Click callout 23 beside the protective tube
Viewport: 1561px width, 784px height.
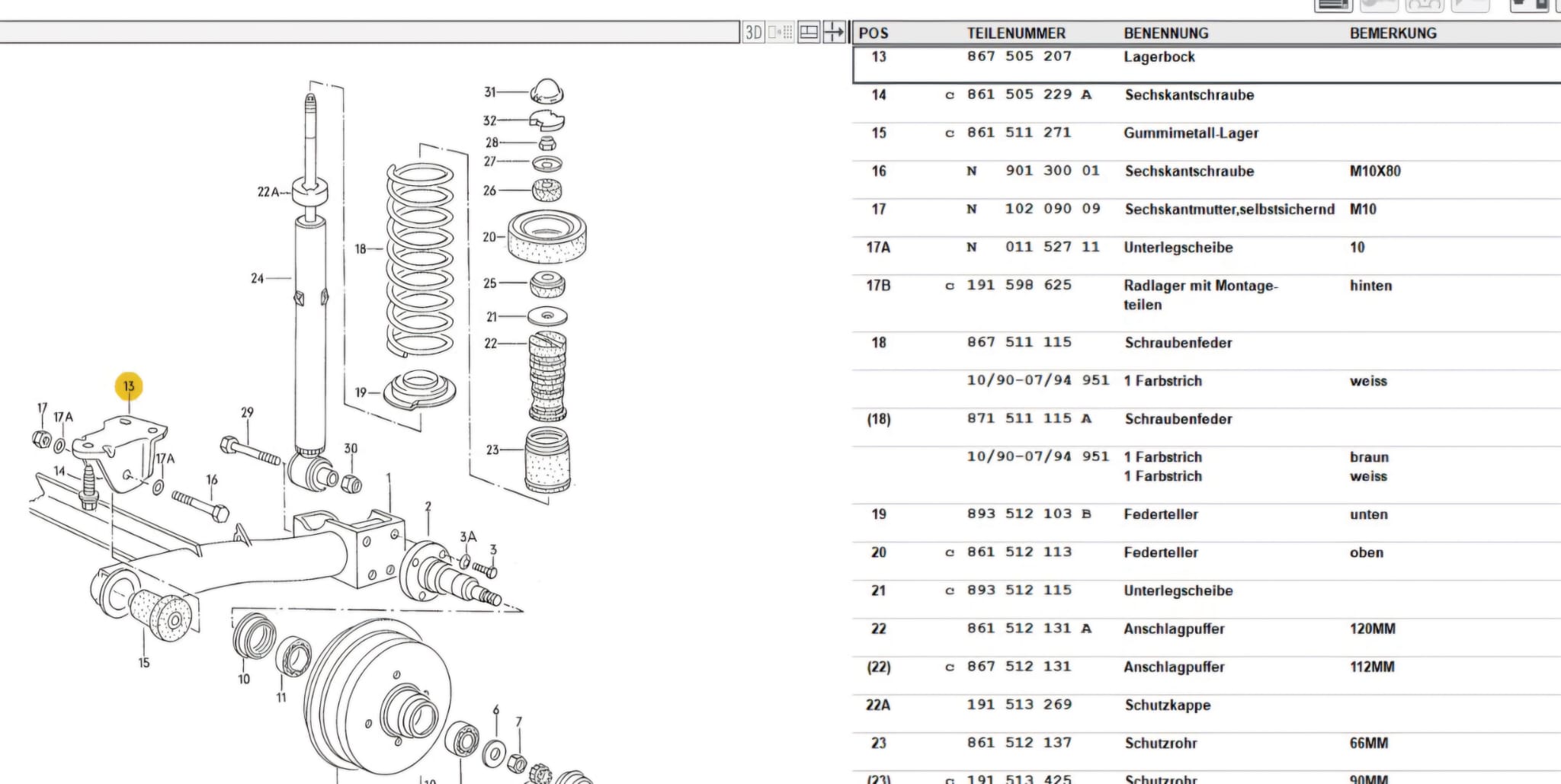(x=492, y=450)
